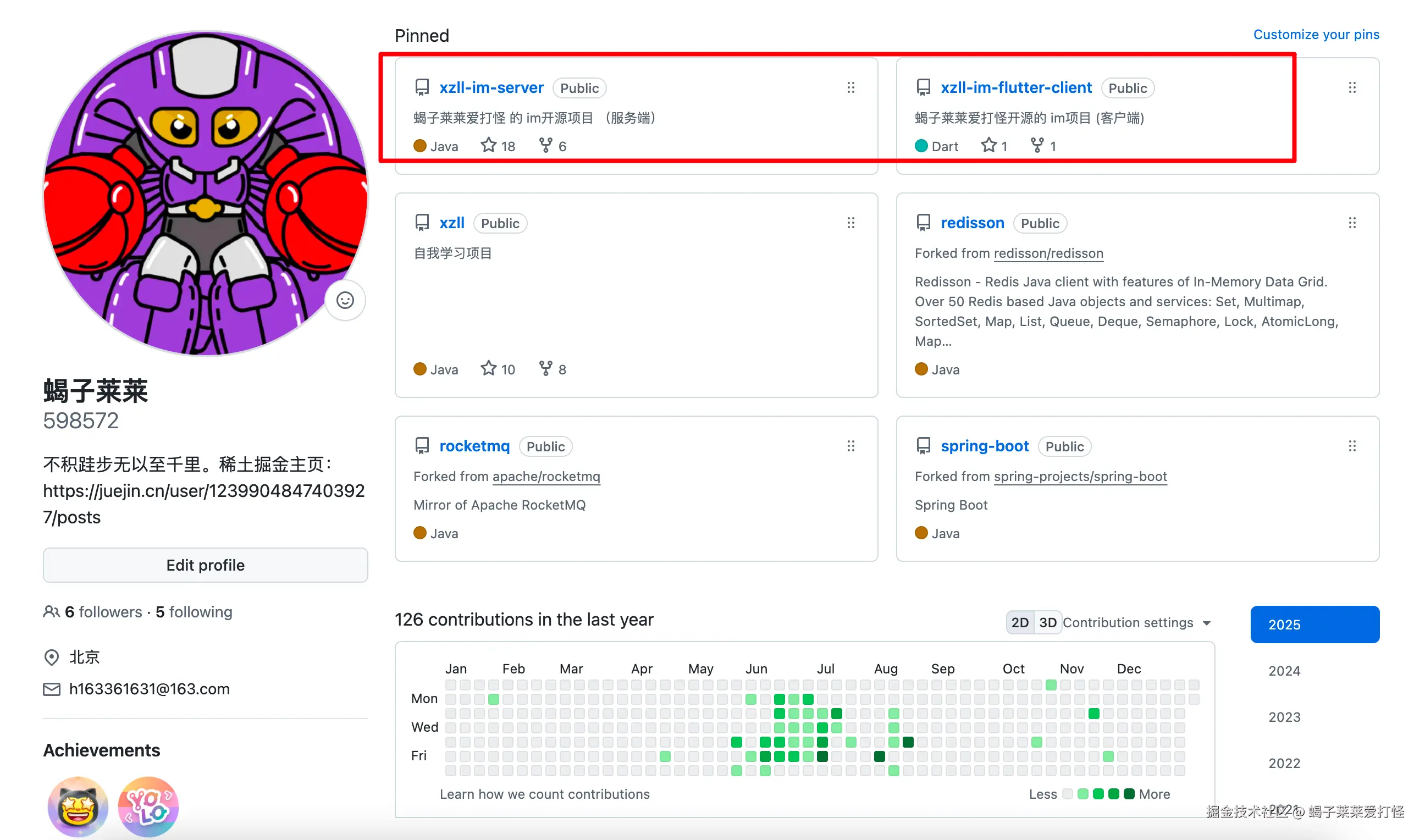Image resolution: width=1425 pixels, height=840 pixels.
Task: Click the YOLO achievement badge
Action: click(x=148, y=806)
